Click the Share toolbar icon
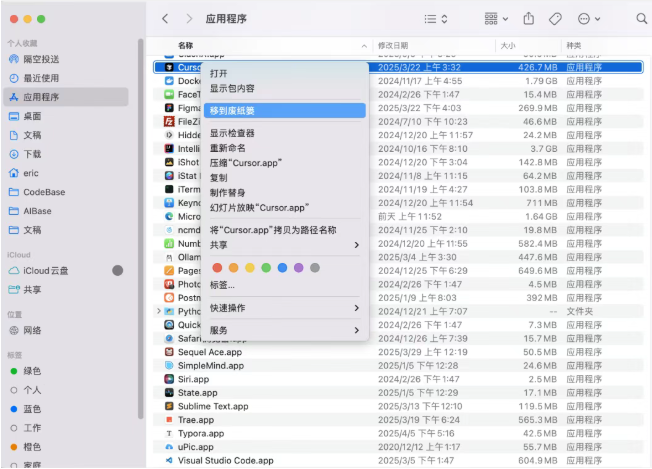This screenshot has width=652, height=469. [x=529, y=18]
